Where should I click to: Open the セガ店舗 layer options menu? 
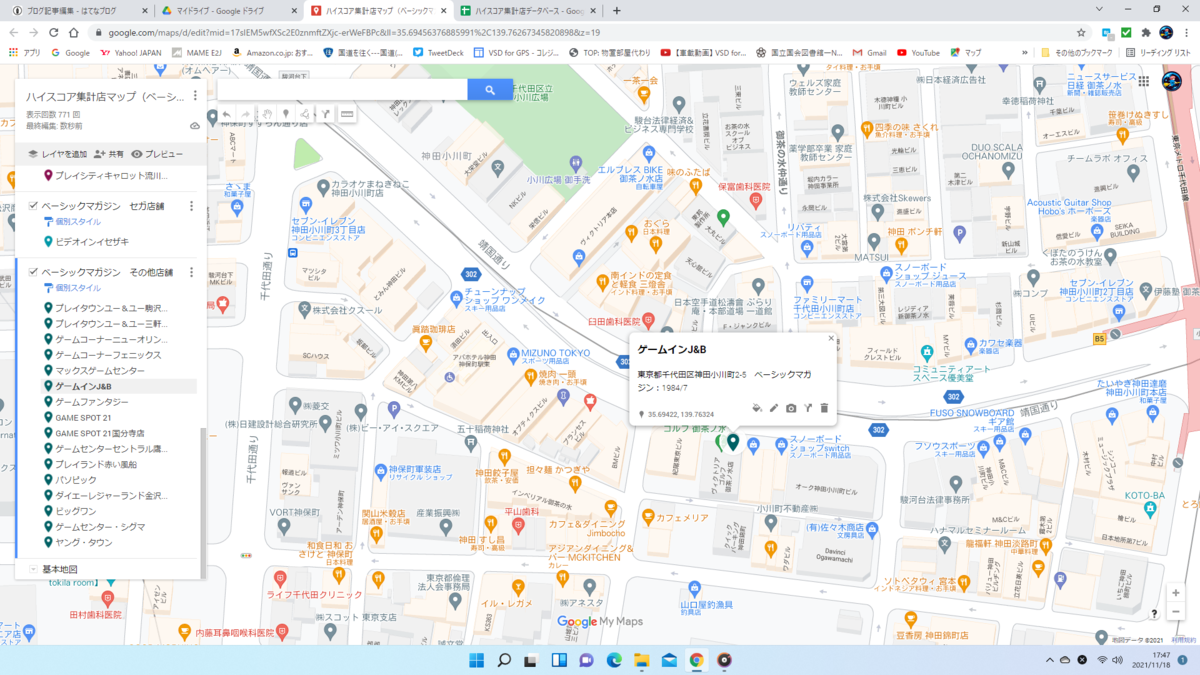[x=191, y=206]
